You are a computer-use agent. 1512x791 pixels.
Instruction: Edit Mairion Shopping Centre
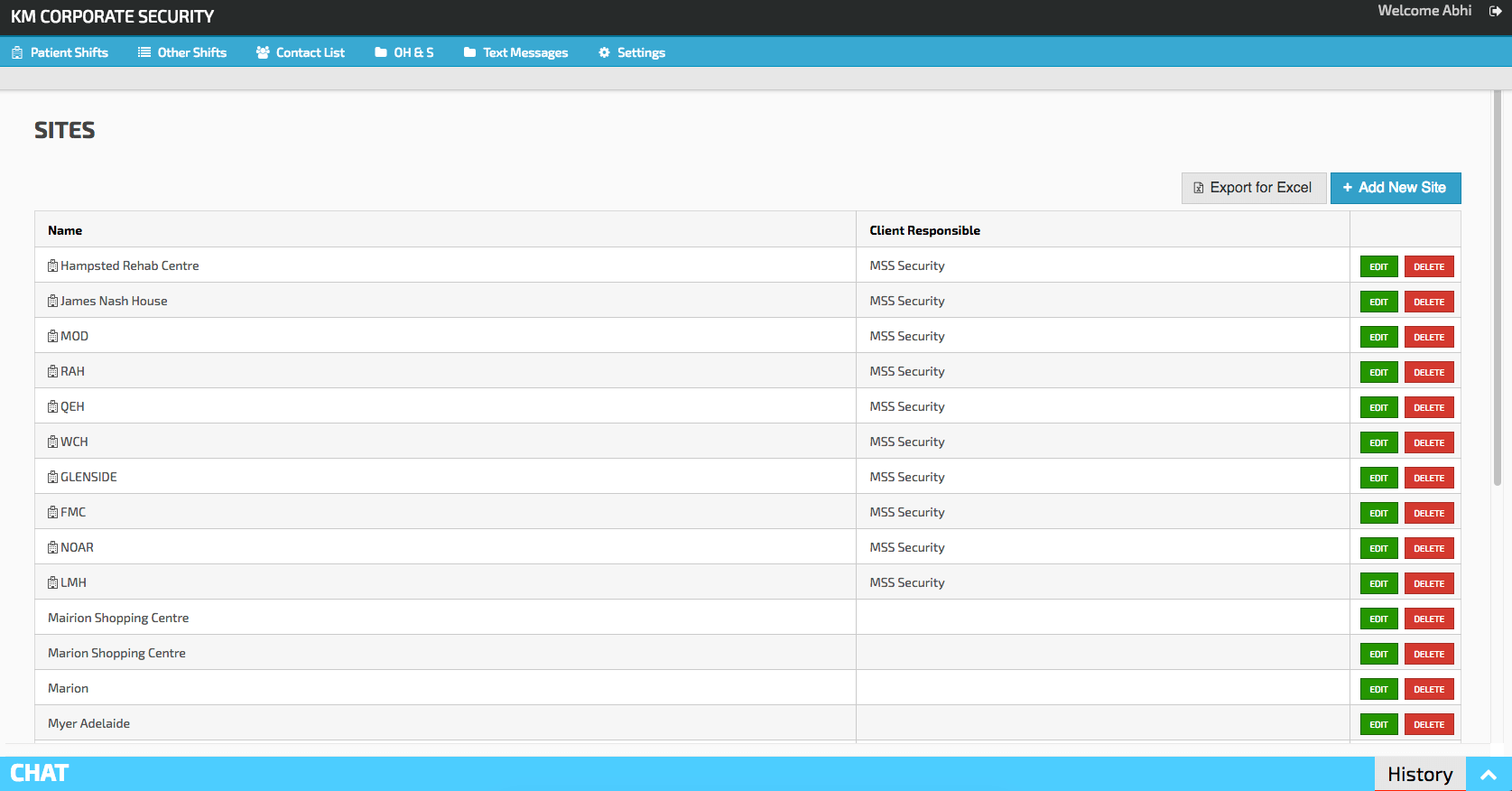[x=1379, y=619]
